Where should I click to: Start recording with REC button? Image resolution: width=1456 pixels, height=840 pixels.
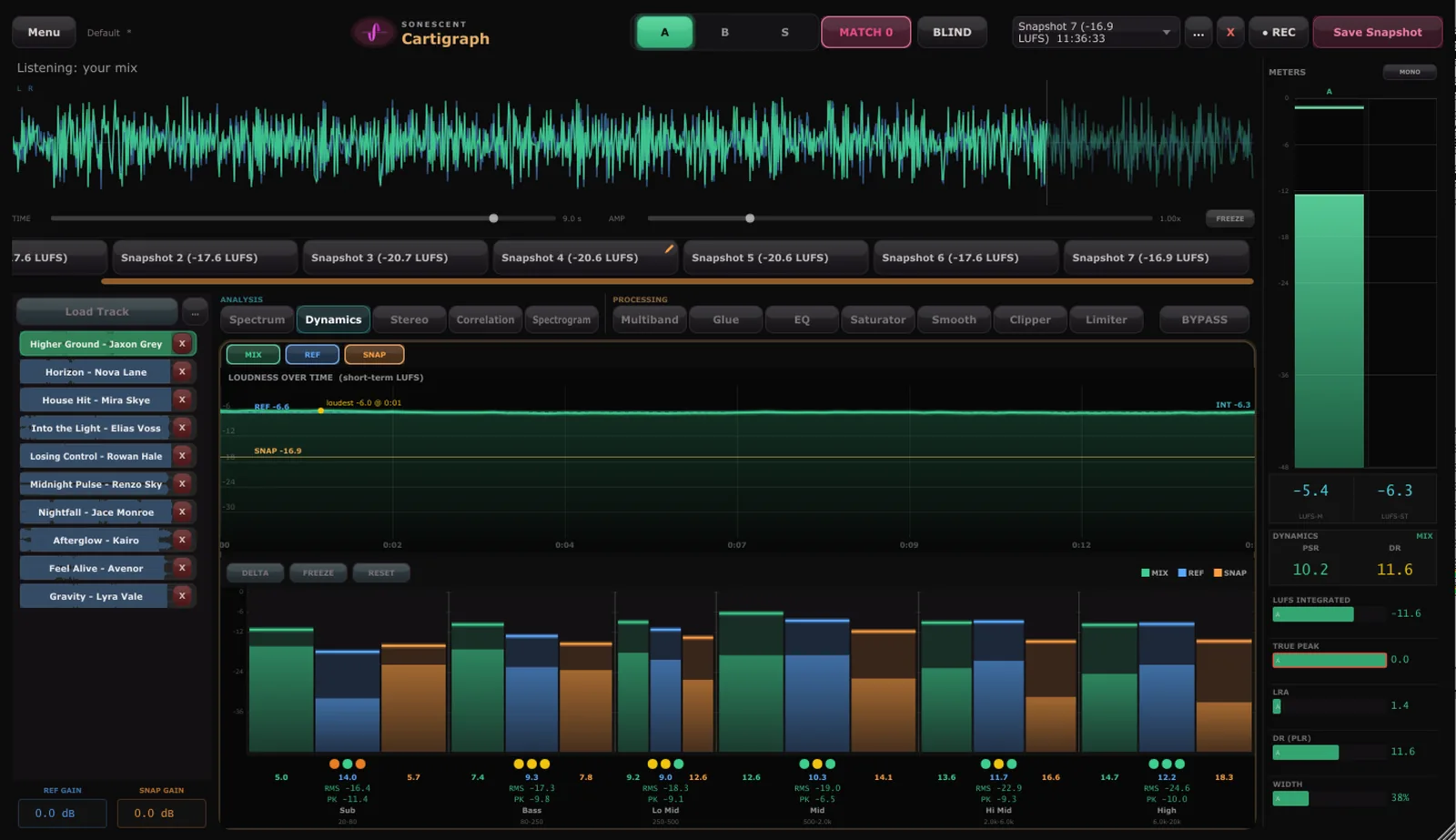(1279, 32)
